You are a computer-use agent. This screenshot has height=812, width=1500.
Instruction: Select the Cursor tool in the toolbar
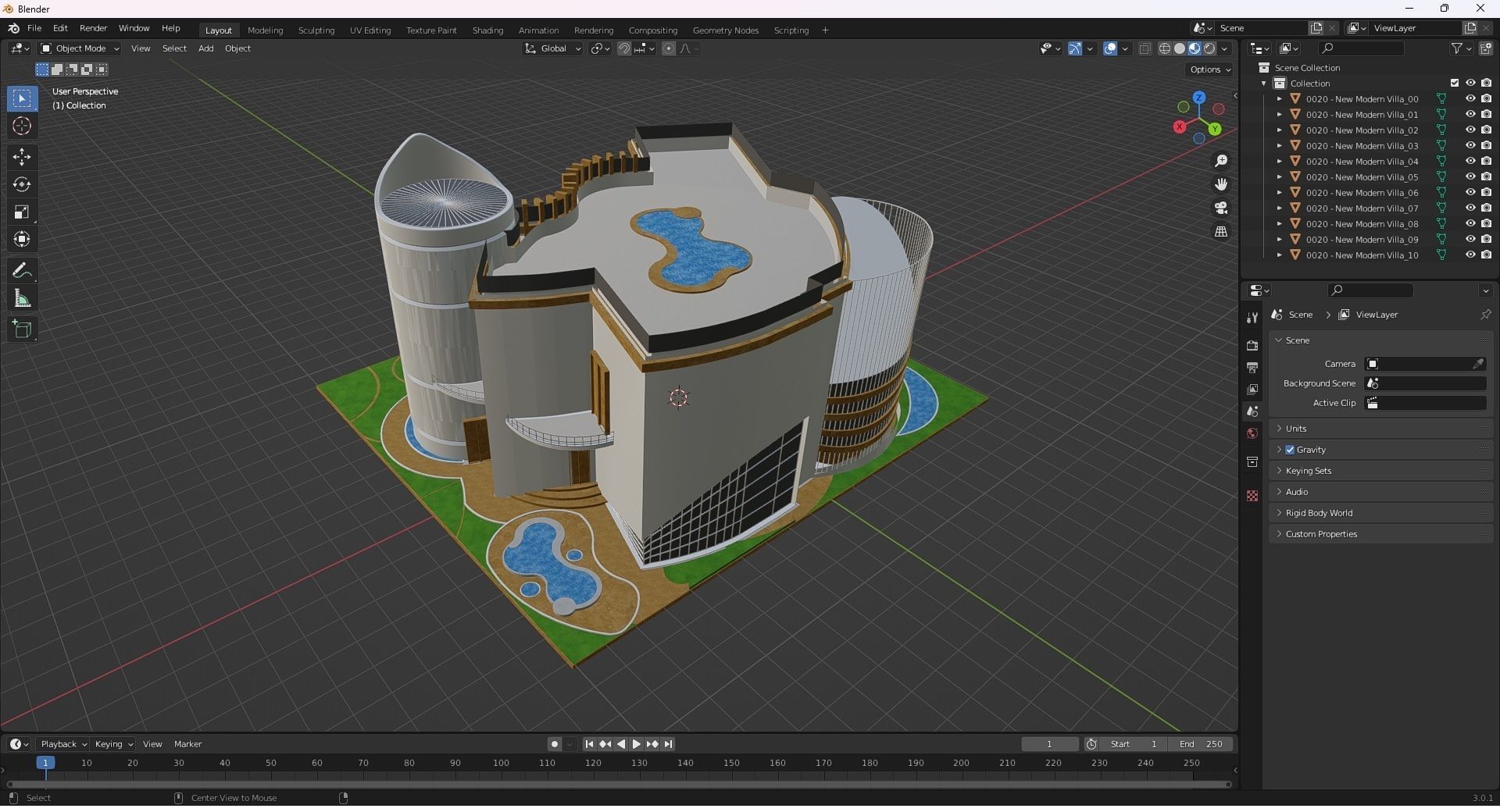pos(22,126)
